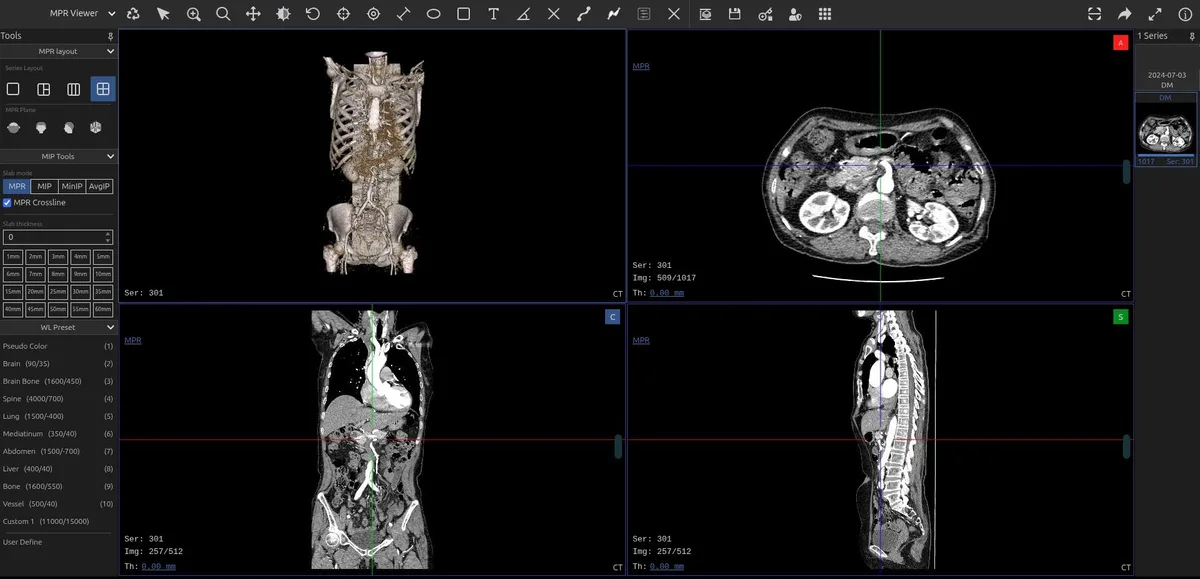Set slab thickness to 60mm
Screen dimensions: 1200x579
click(103, 310)
